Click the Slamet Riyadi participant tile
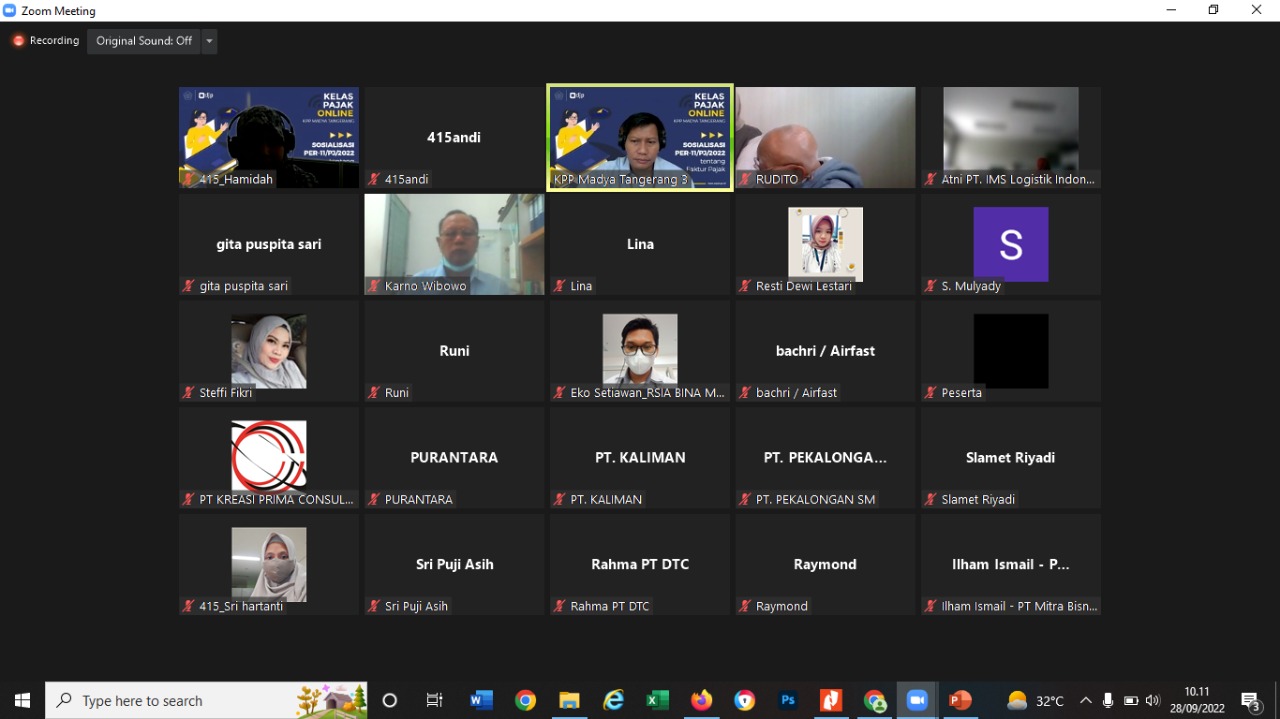This screenshot has width=1280, height=719. [1010, 458]
